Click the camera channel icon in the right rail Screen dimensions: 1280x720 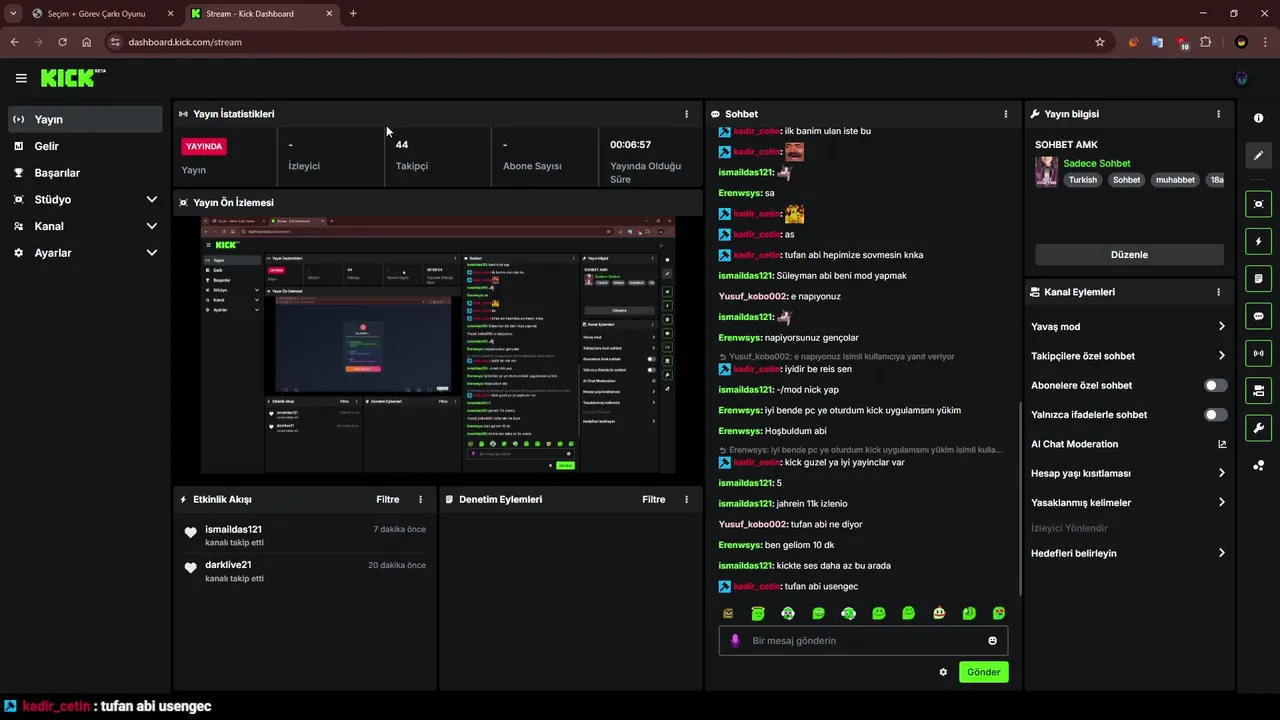(1258, 390)
